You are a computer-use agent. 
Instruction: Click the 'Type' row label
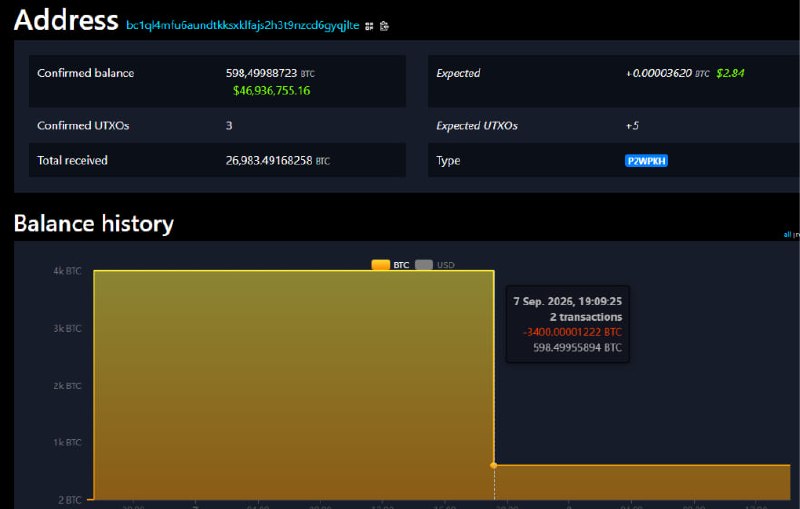click(x=448, y=161)
